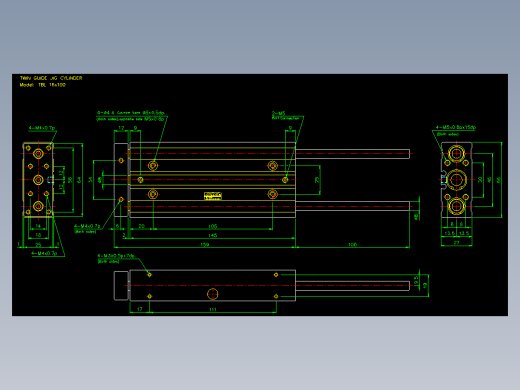Select the 2-M5 port connector callout
Image resolution: width=520 pixels, height=390 pixels.
click(286, 116)
